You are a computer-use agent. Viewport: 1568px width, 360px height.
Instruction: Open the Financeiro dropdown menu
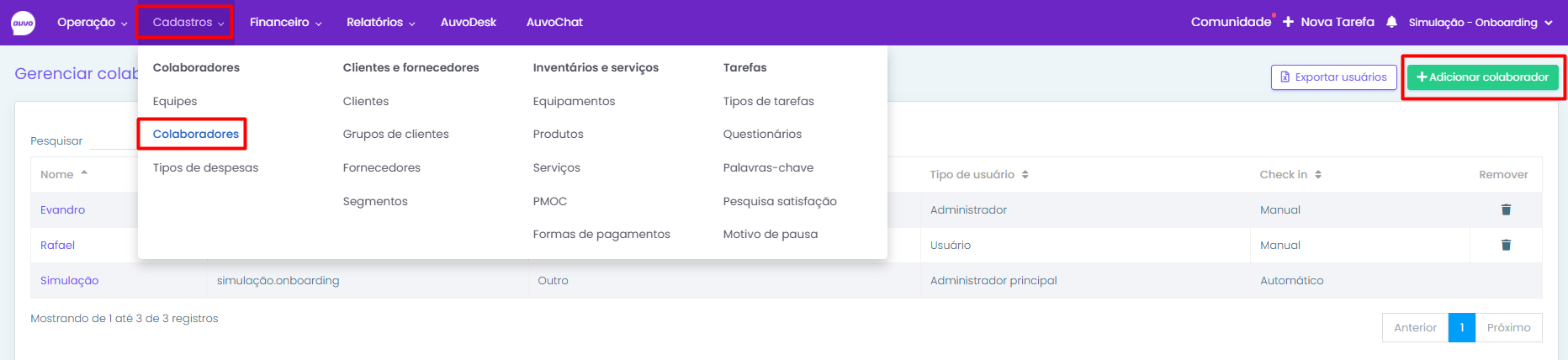pos(286,23)
